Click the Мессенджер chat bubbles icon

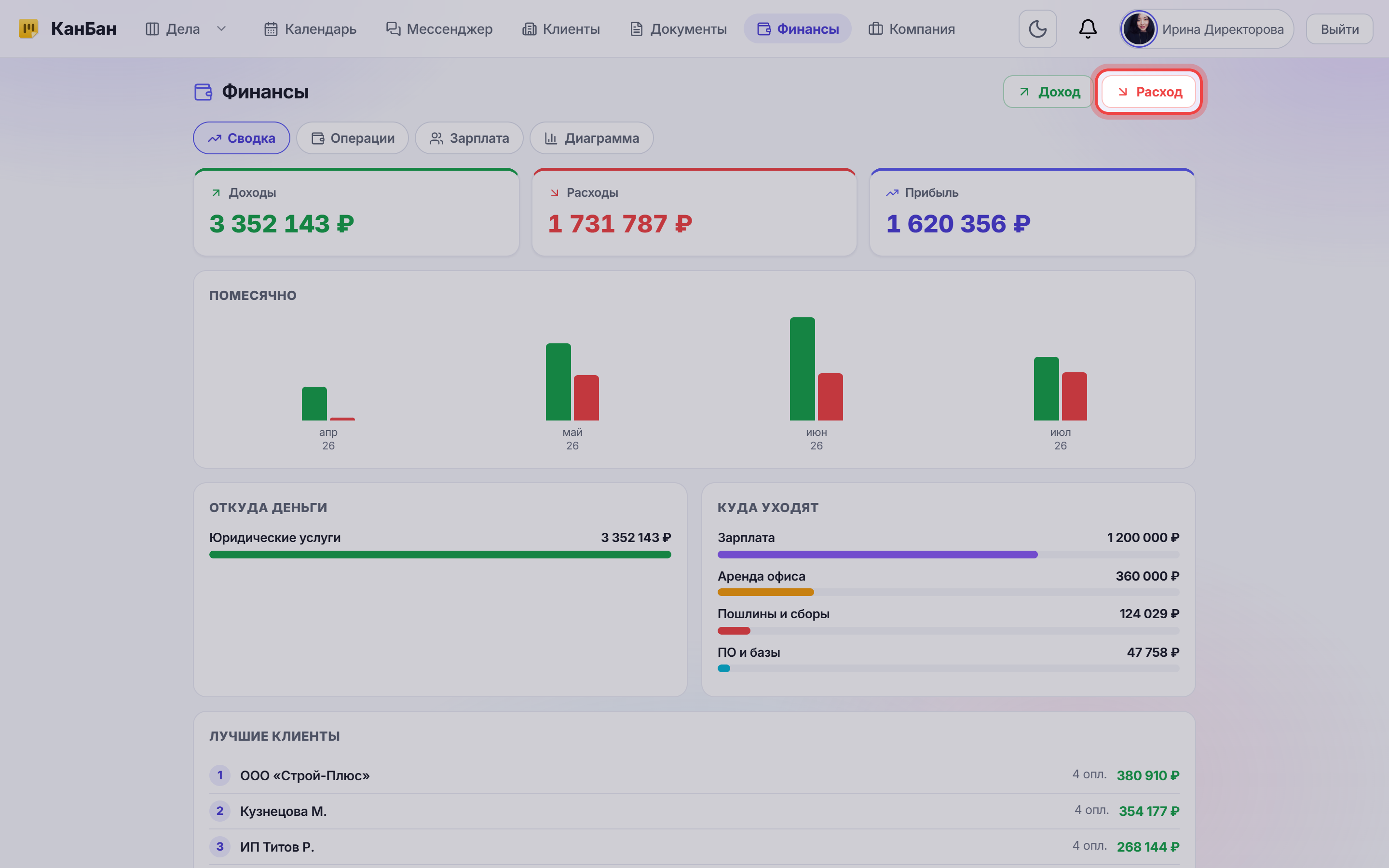pos(393,29)
